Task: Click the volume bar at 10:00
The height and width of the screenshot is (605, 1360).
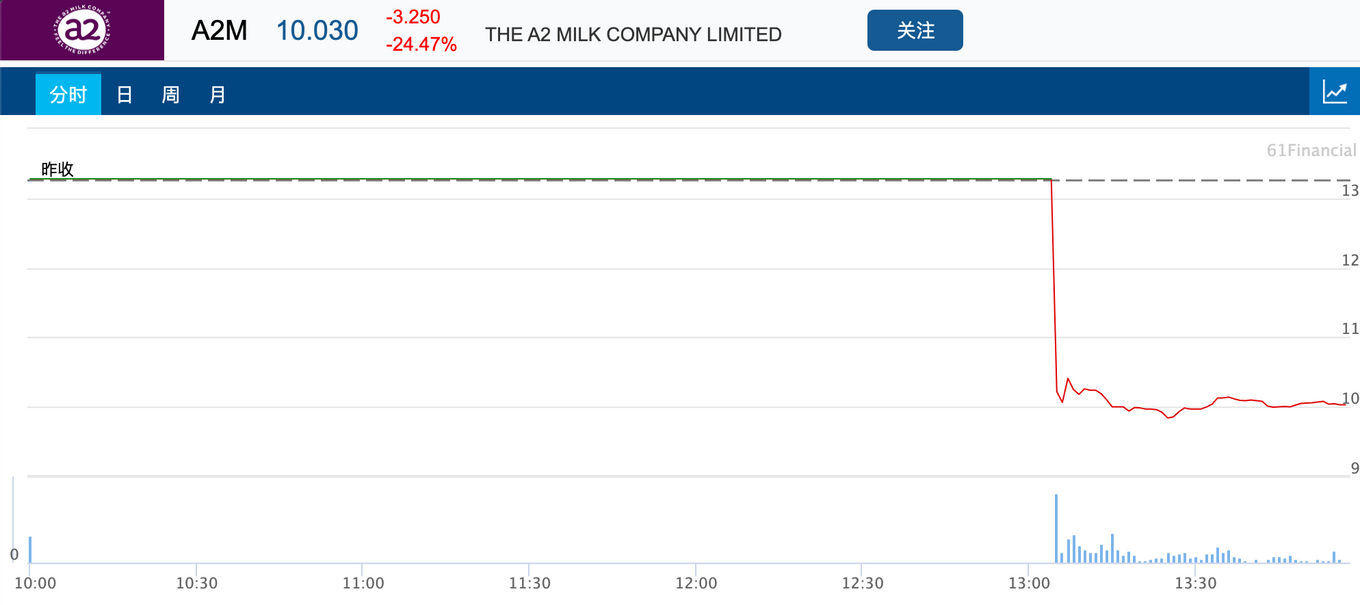Action: (30, 550)
